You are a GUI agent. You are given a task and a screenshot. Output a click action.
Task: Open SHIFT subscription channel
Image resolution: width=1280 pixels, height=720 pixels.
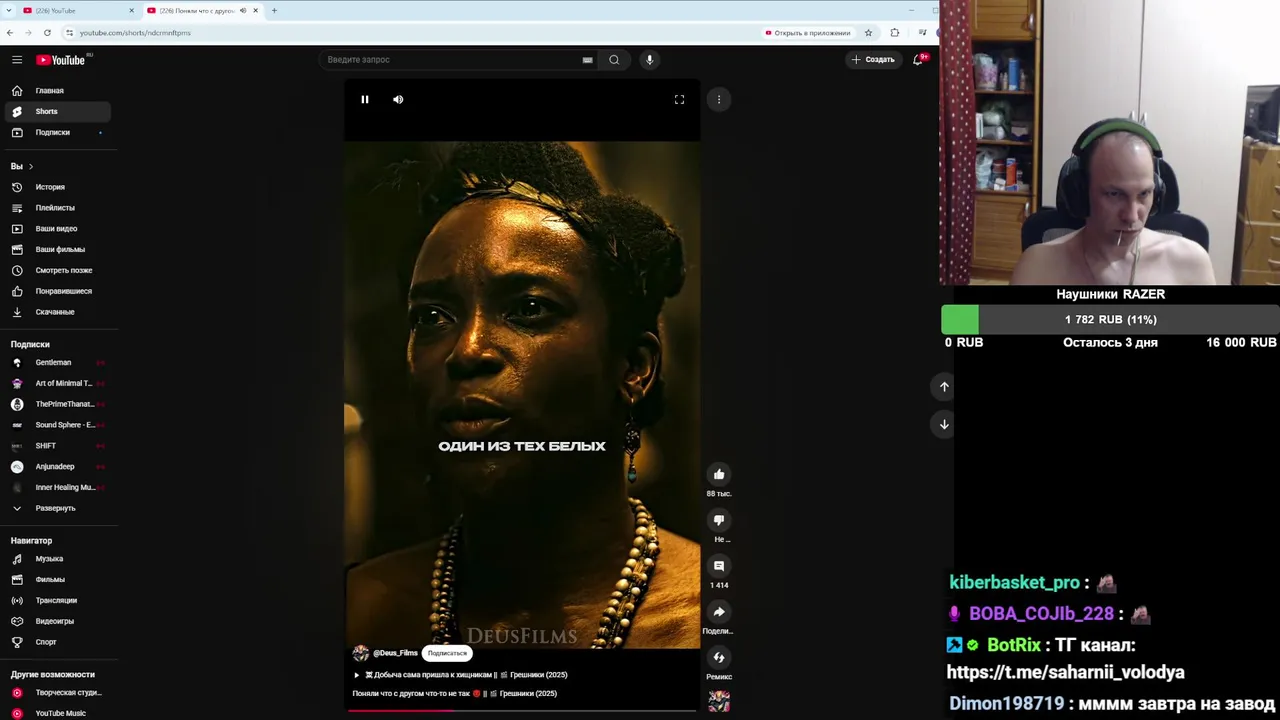coord(57,446)
